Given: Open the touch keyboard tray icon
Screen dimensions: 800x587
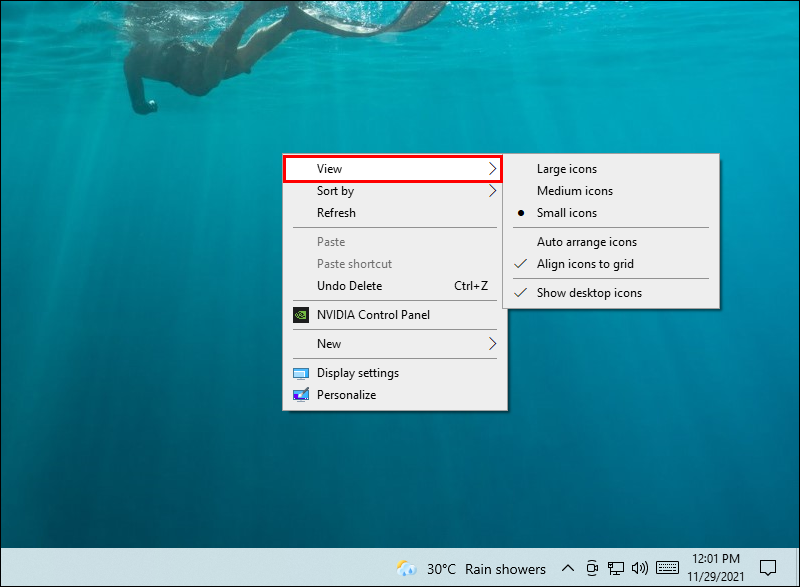Looking at the screenshot, I should click(667, 567).
